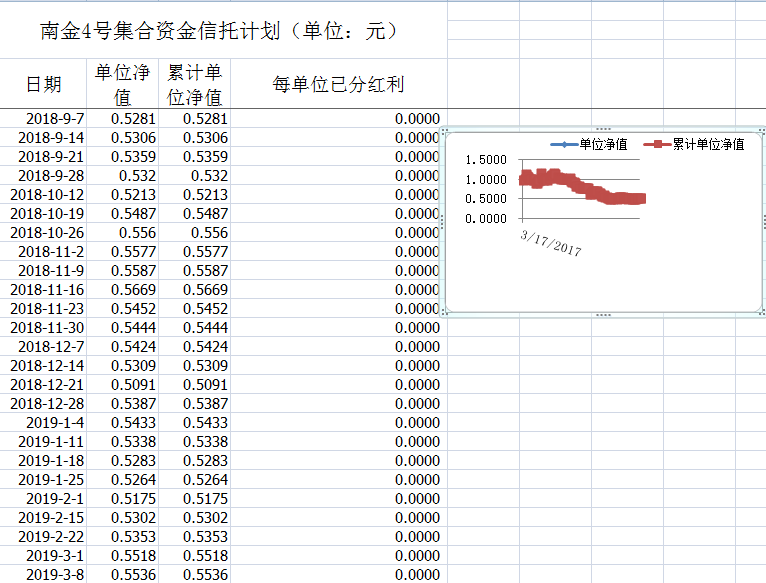The height and width of the screenshot is (583, 766).
Task: Click 累计单位净值 value 0.556 for 2018-10-26
Action: (194, 233)
